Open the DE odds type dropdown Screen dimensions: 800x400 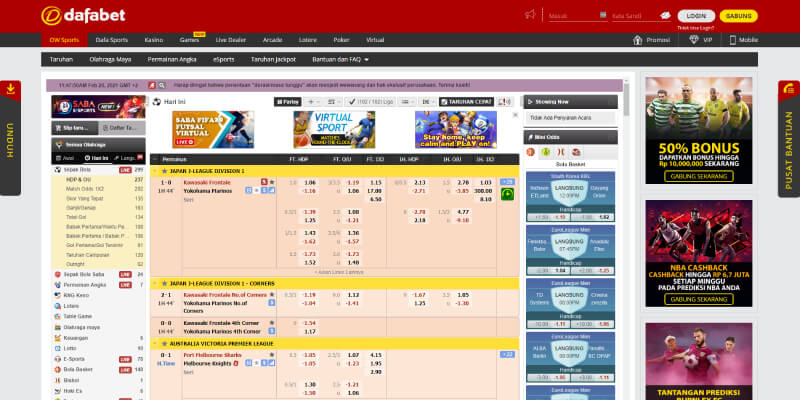pos(428,102)
